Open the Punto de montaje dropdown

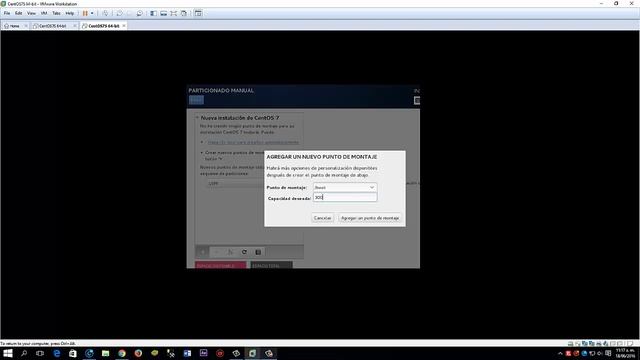(x=345, y=187)
